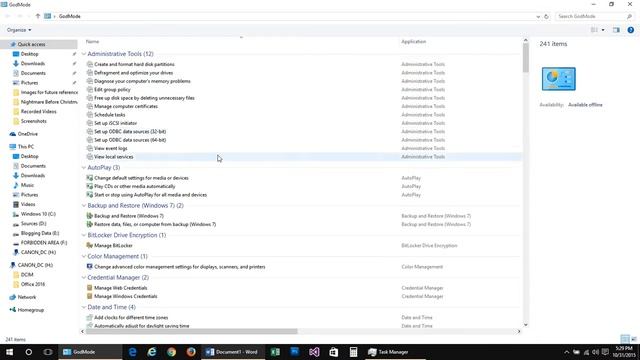The height and width of the screenshot is (360, 640).
Task: Sort by the Name column header
Action: 92,42
